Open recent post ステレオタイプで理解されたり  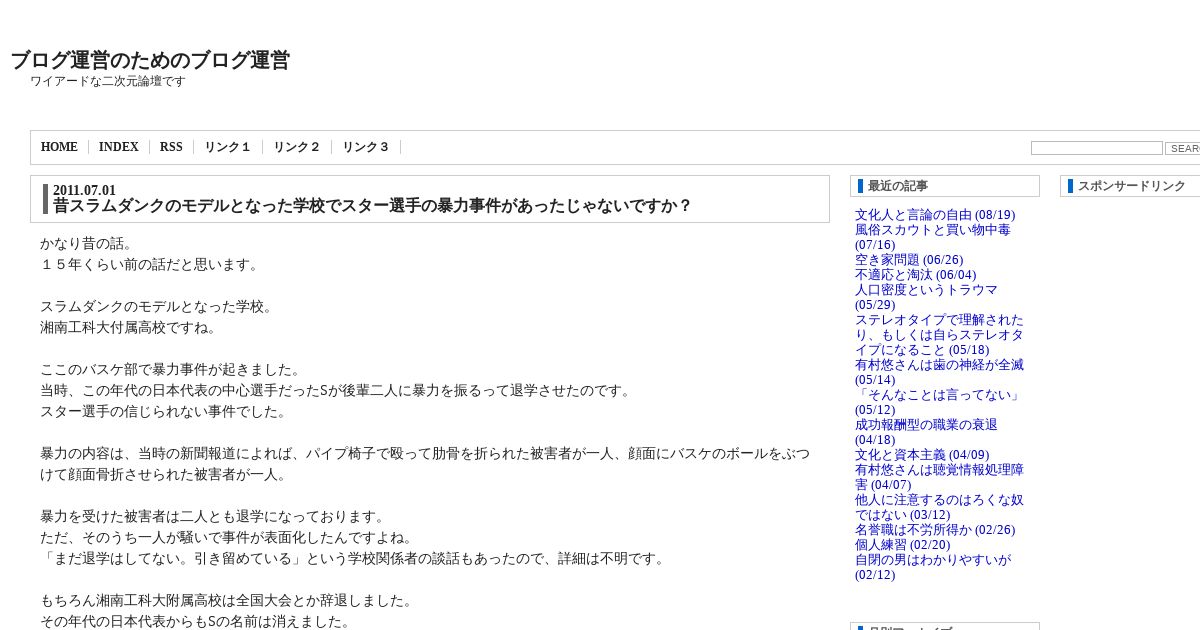[939, 335]
